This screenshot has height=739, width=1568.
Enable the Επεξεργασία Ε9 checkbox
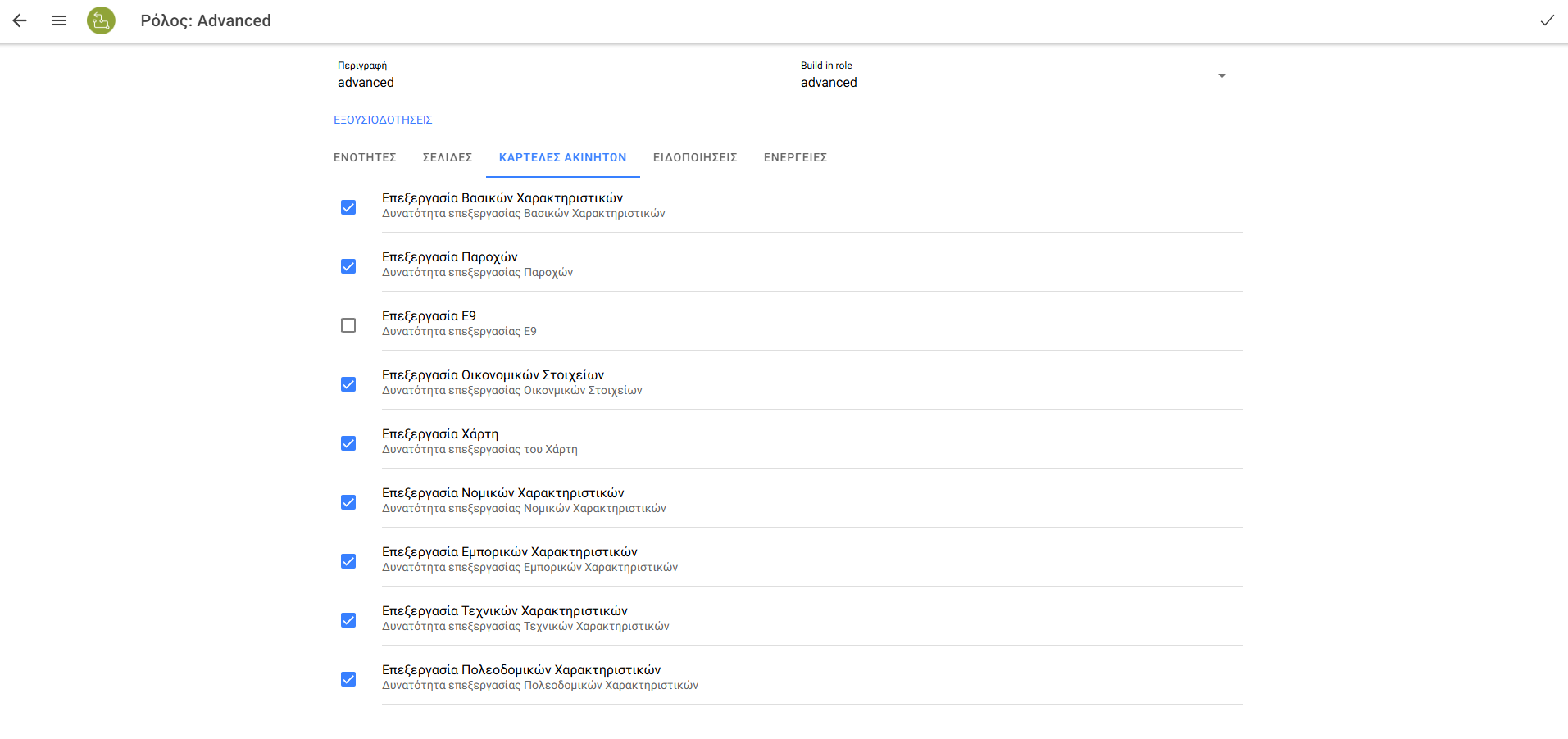(x=348, y=325)
